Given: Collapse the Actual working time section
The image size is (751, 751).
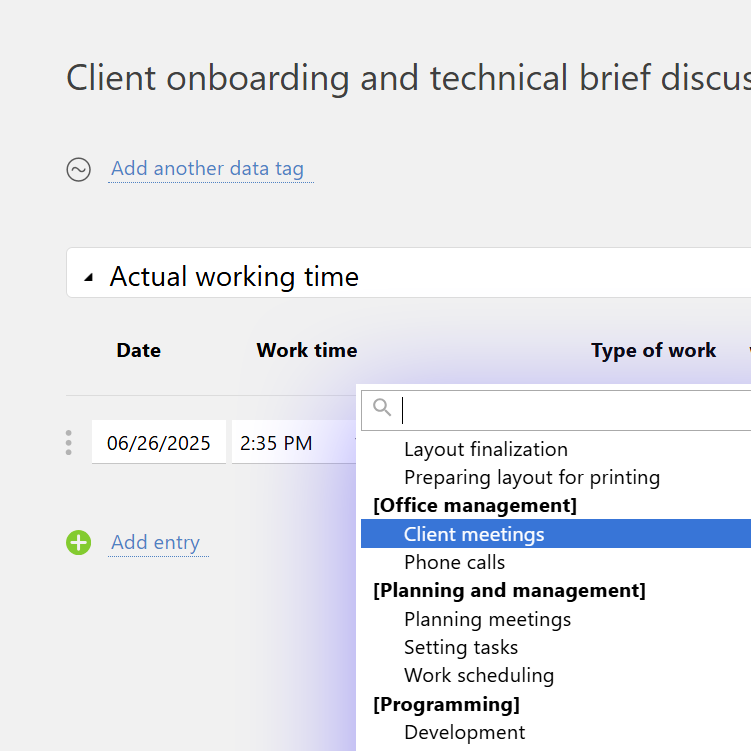Looking at the screenshot, I should point(89,277).
